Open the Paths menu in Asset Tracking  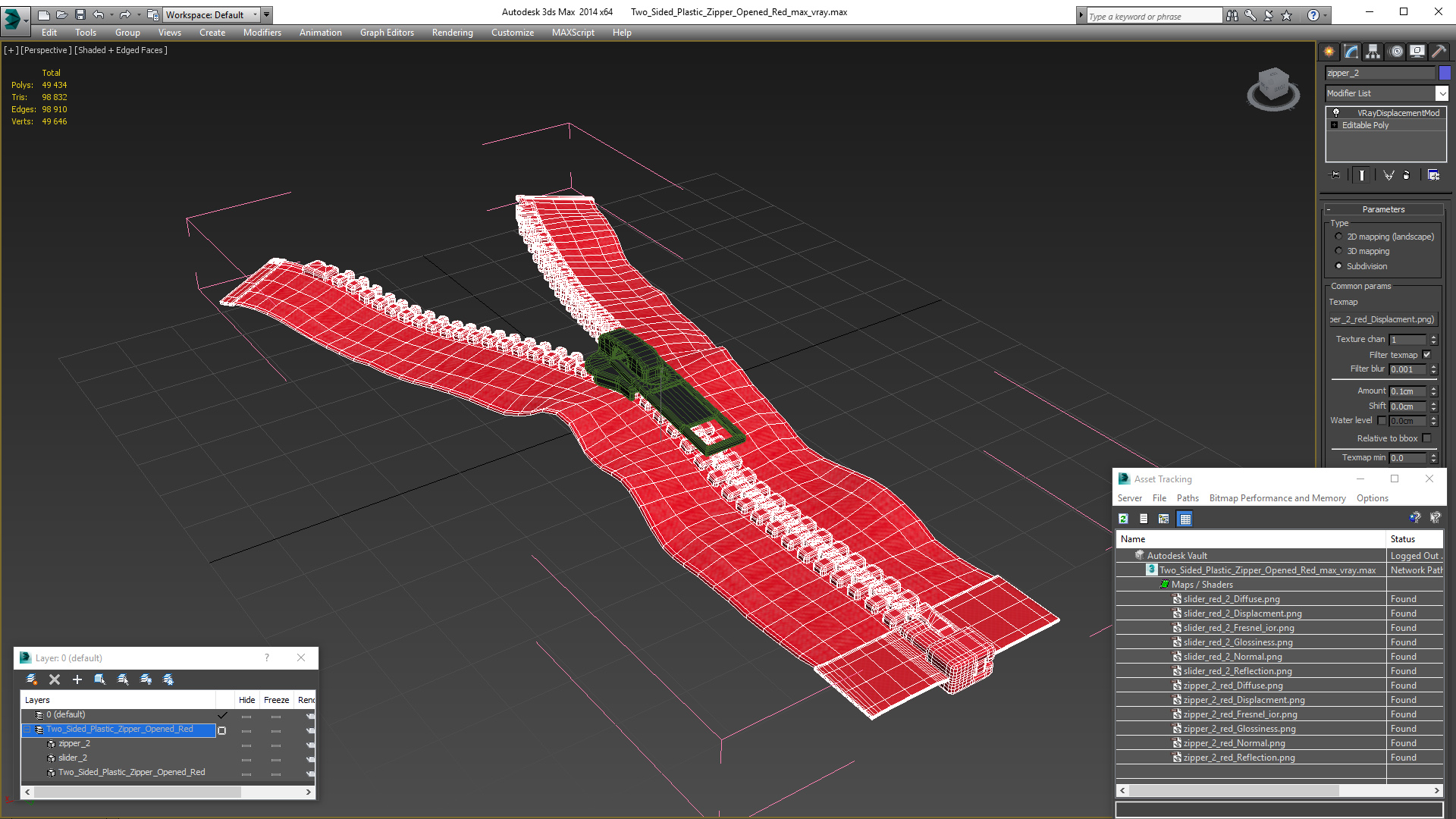tap(1187, 498)
